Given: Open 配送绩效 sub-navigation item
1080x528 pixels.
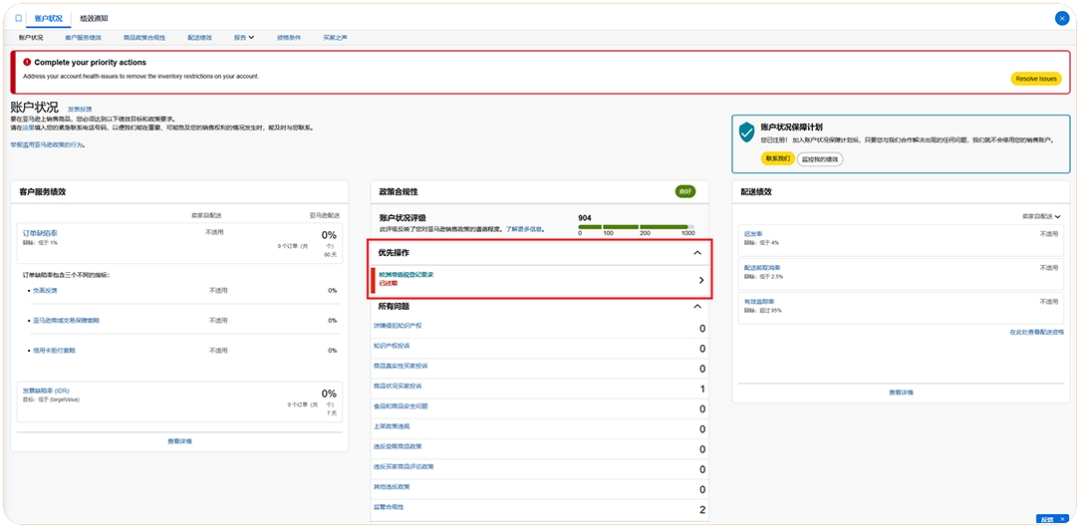Looking at the screenshot, I should coord(200,37).
